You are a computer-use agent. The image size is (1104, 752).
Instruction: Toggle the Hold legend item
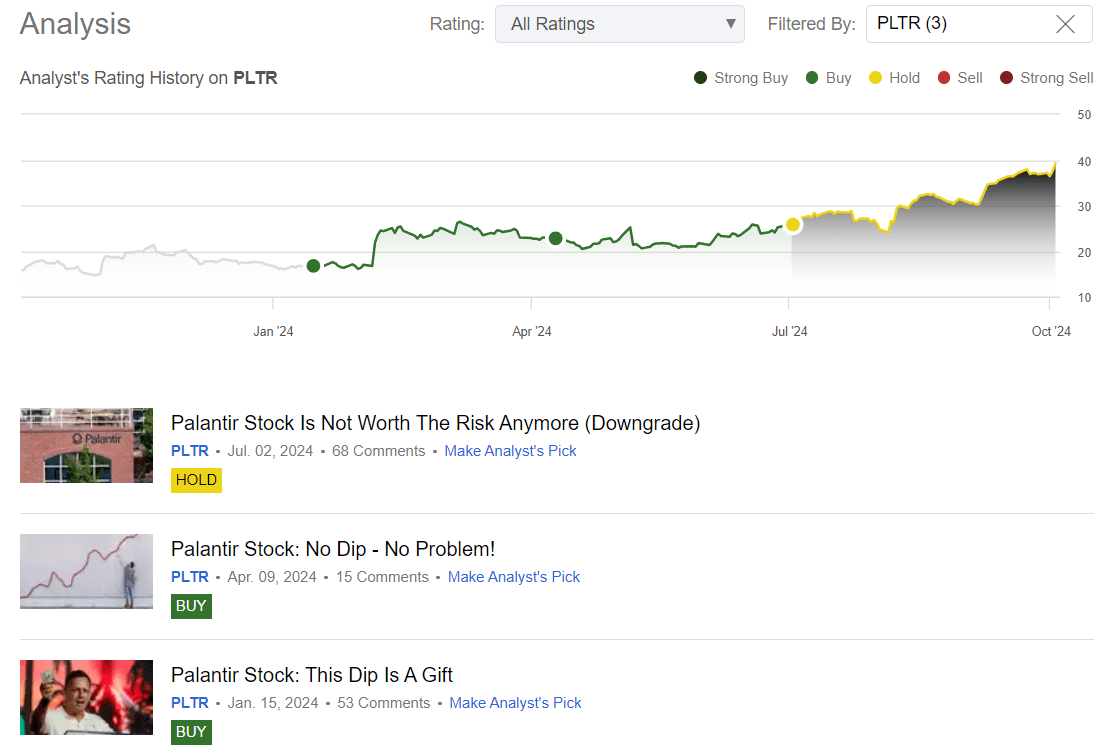tap(894, 78)
